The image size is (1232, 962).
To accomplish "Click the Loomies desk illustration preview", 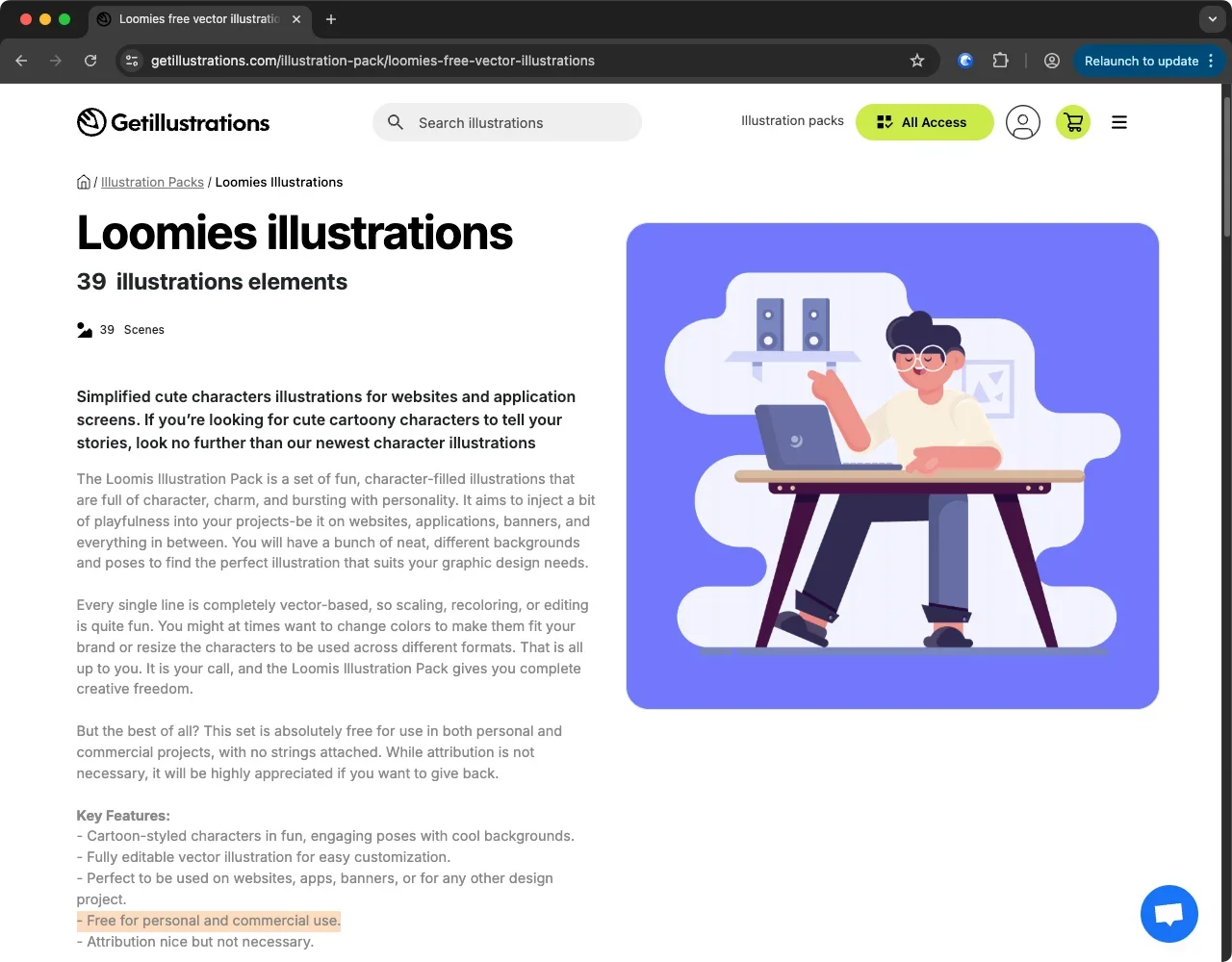I will coord(892,467).
